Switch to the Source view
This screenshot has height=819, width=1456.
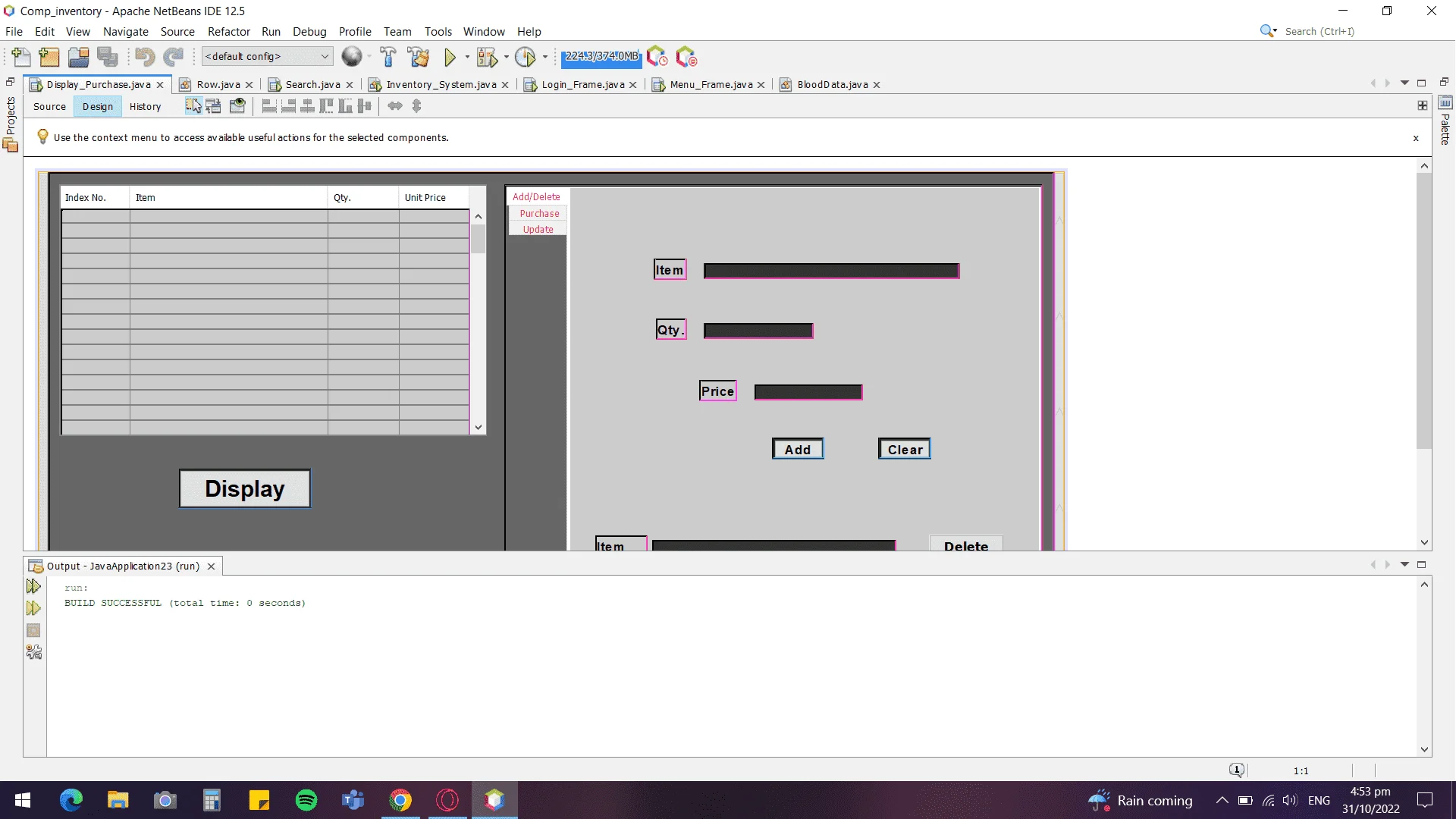click(49, 106)
